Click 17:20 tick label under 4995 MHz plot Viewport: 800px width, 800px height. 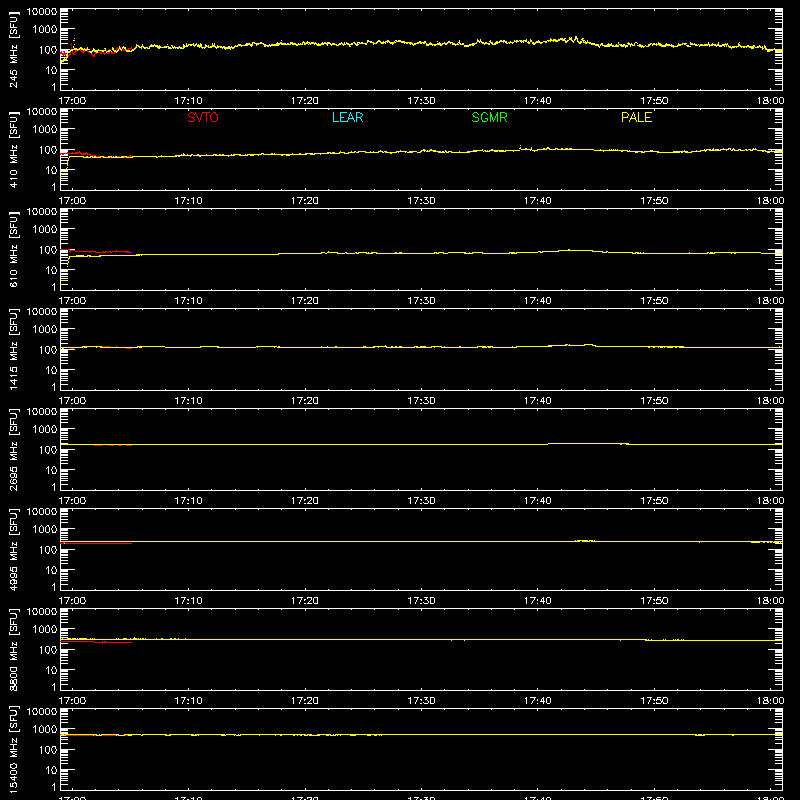coord(305,601)
